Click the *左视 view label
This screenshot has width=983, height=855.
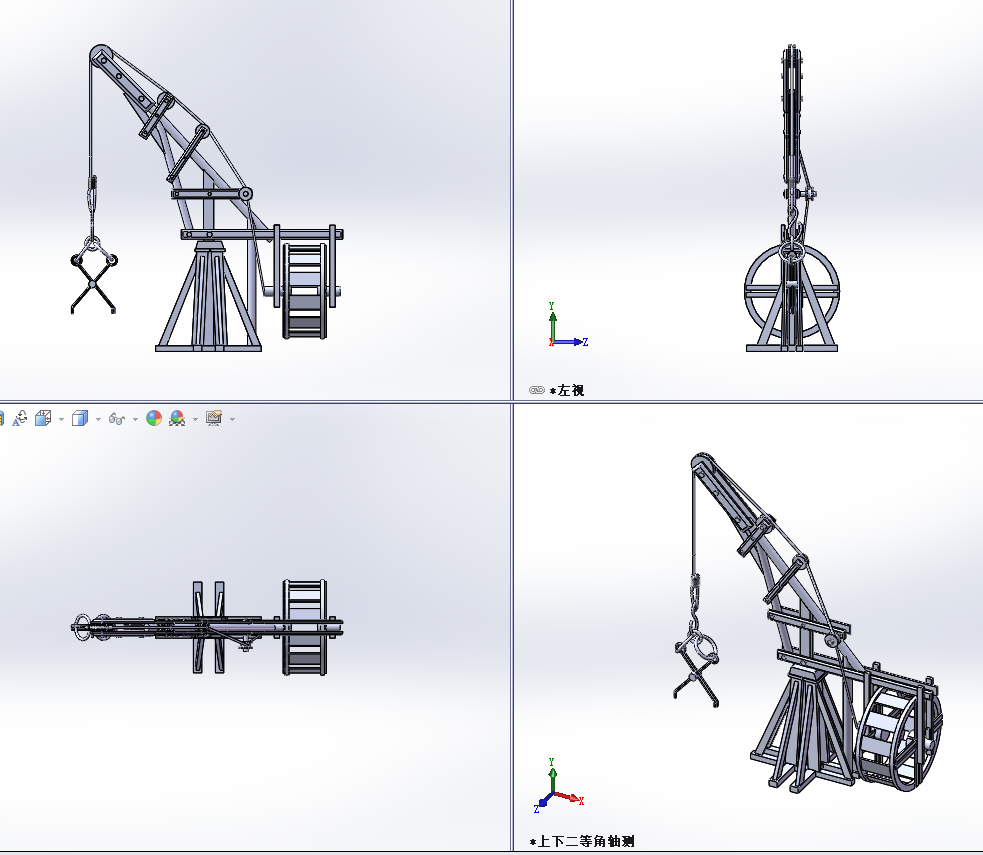(567, 391)
